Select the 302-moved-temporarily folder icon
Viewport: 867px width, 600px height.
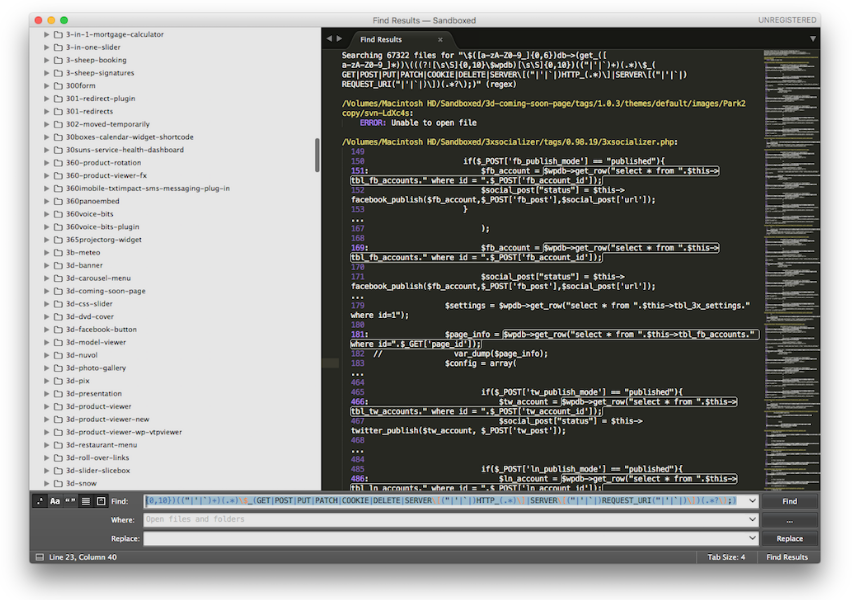coord(58,124)
